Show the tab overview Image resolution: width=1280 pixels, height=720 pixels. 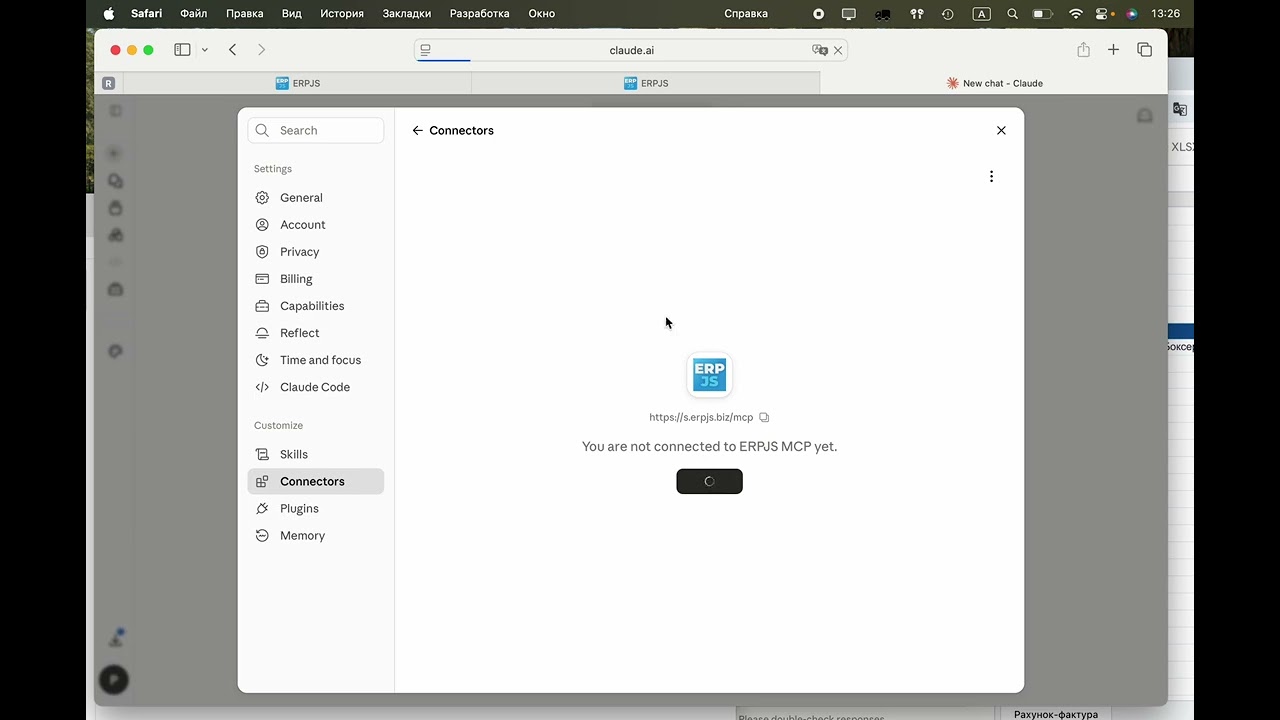[x=1145, y=50]
